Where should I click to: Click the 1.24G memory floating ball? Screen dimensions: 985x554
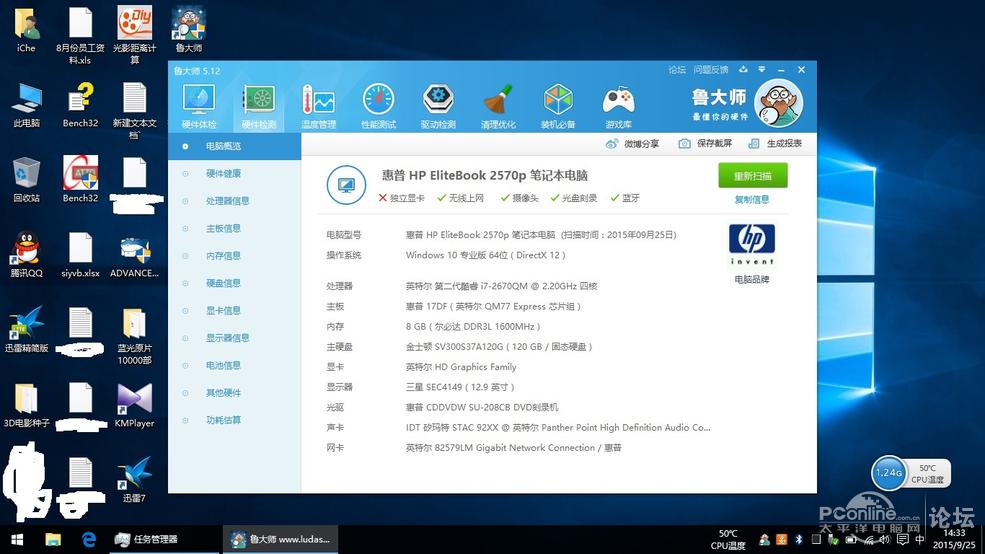[888, 473]
